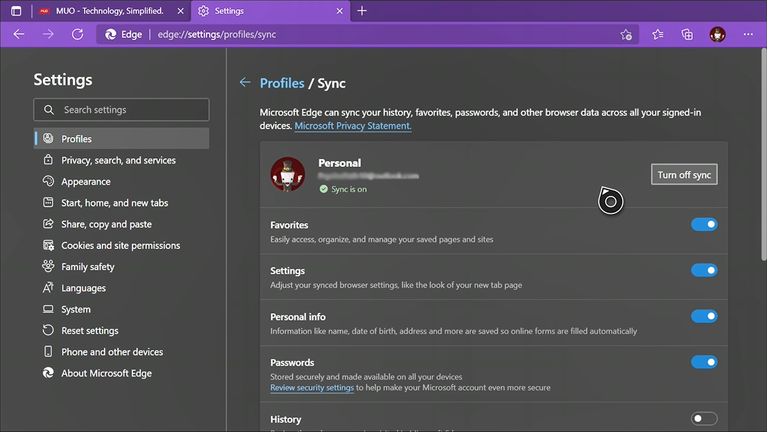Click the History heading text
The height and width of the screenshot is (432, 767).
(x=286, y=419)
